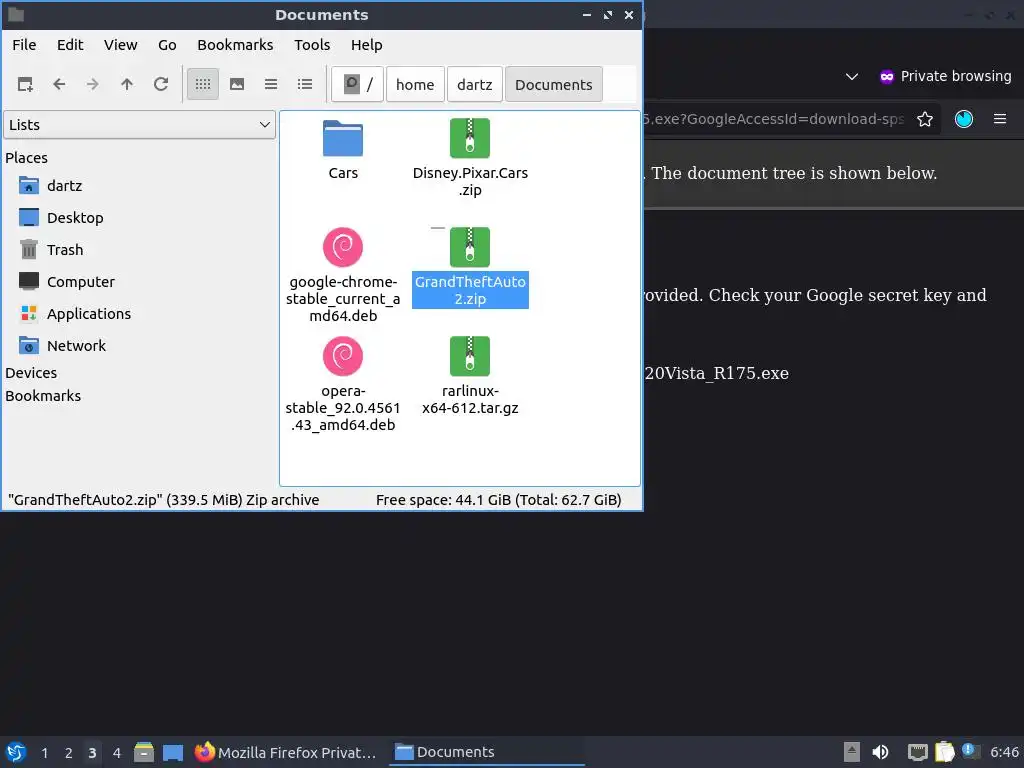Switch to workspace 1
1024x768 pixels.
(x=44, y=752)
